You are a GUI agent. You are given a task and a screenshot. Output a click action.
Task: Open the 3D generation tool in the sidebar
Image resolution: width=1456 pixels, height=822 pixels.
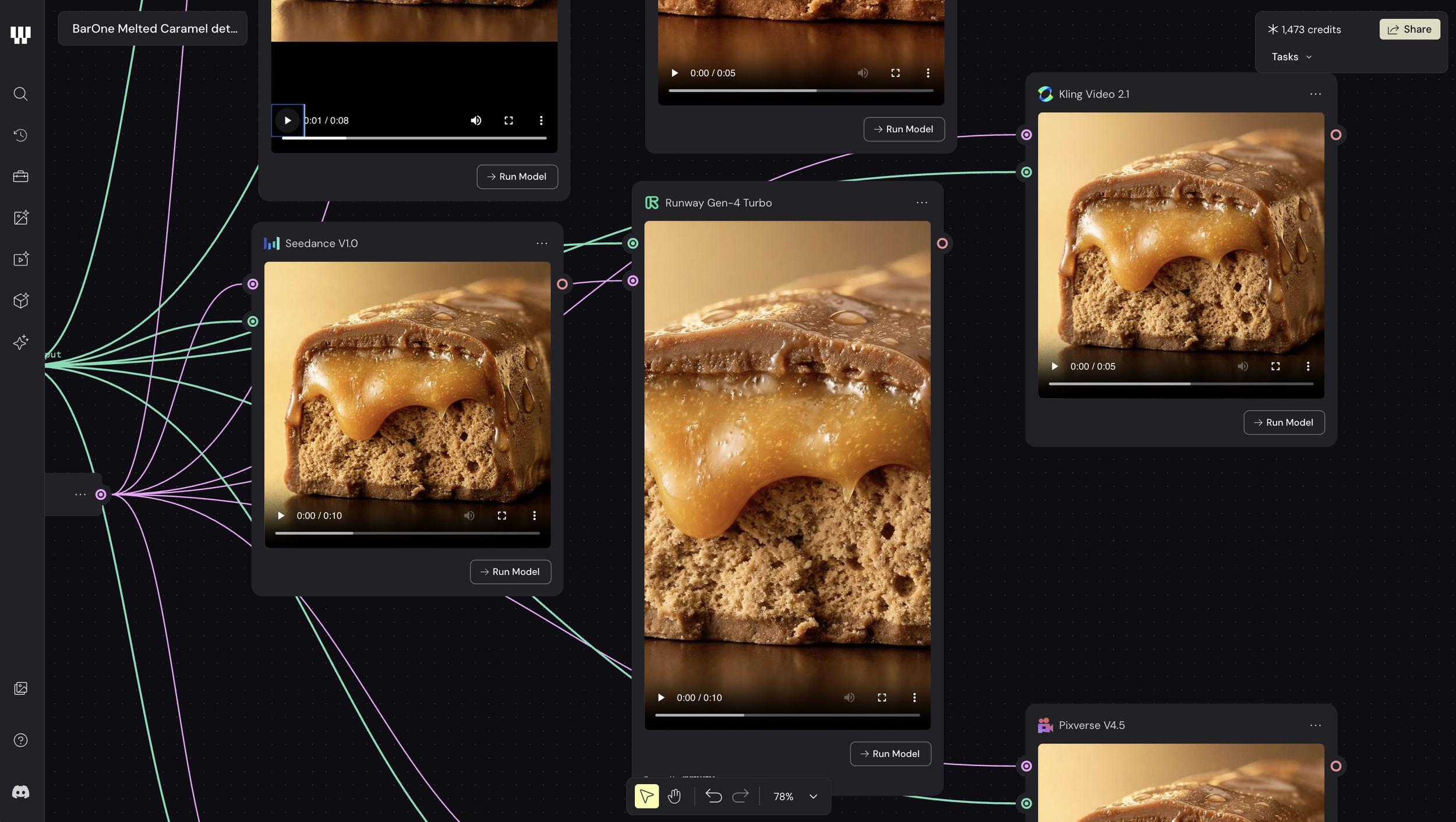pyautogui.click(x=20, y=301)
